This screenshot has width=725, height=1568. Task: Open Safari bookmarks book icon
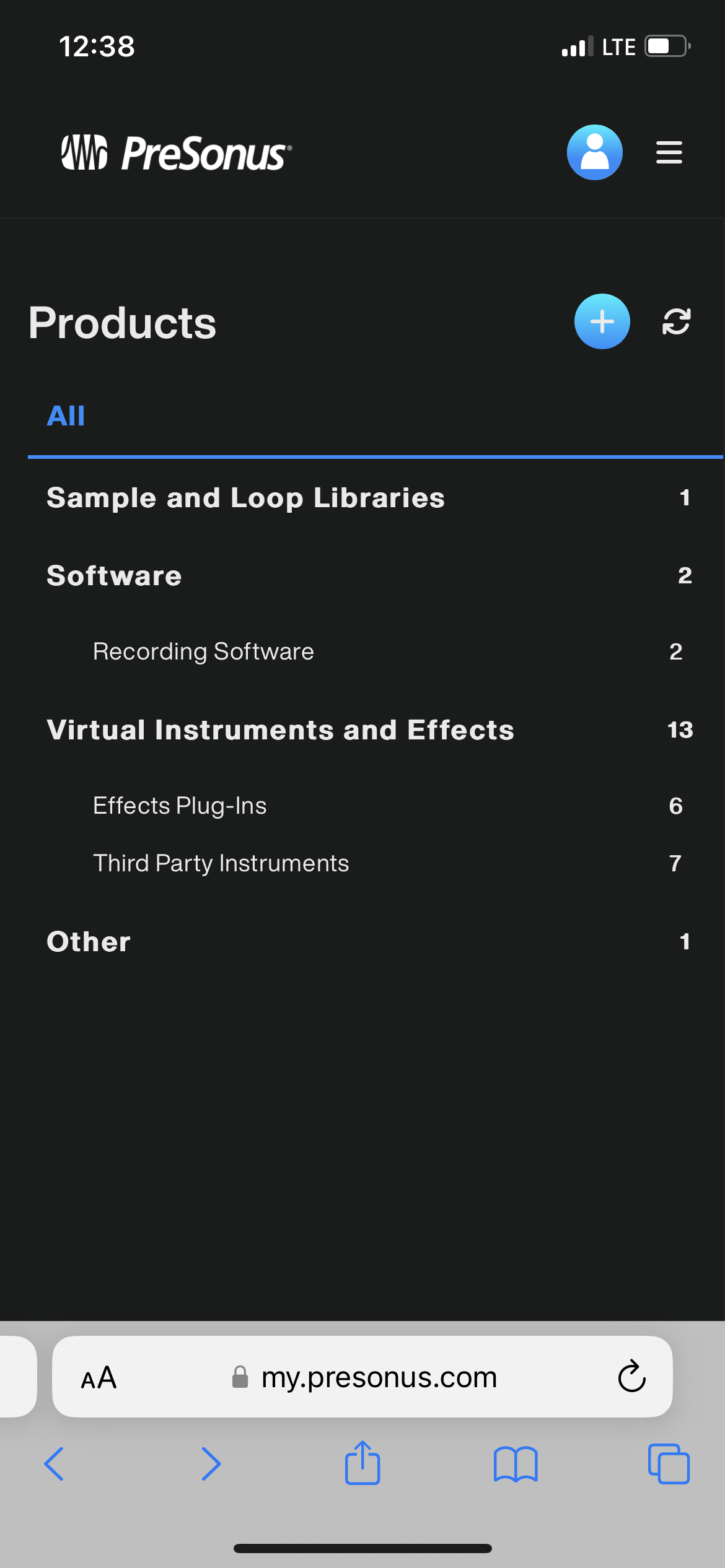516,1464
